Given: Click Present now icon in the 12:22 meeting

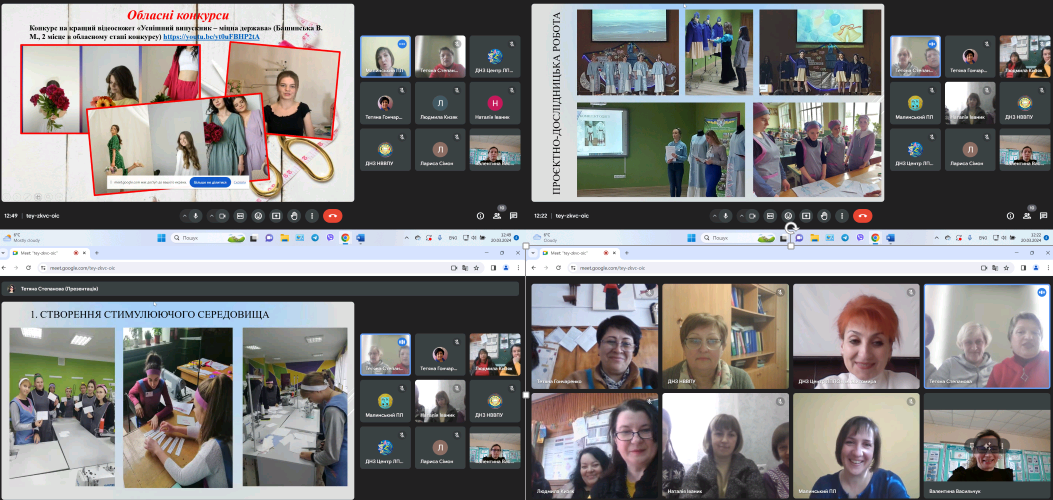Looking at the screenshot, I should (806, 215).
